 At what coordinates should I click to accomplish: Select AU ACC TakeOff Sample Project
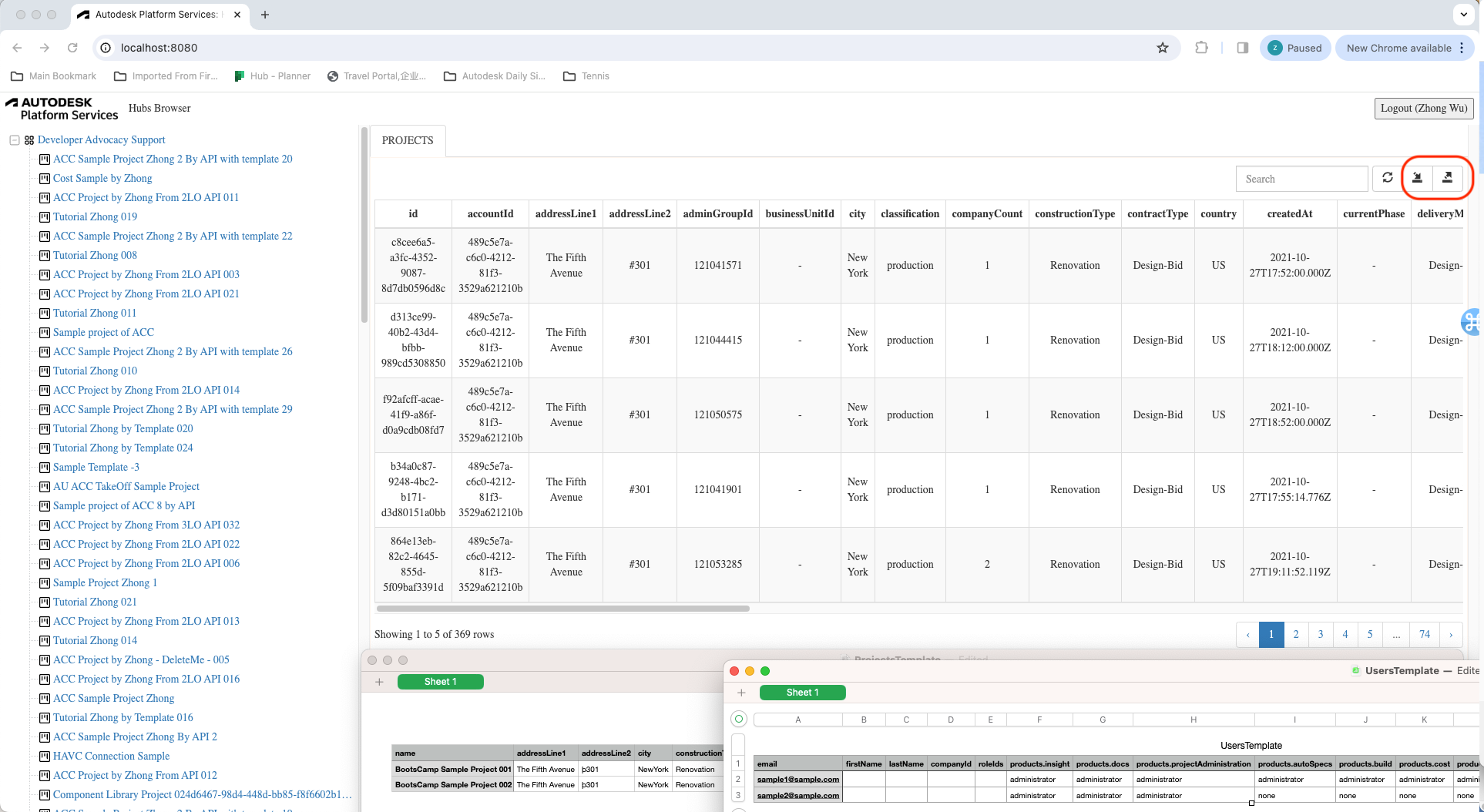[126, 487]
